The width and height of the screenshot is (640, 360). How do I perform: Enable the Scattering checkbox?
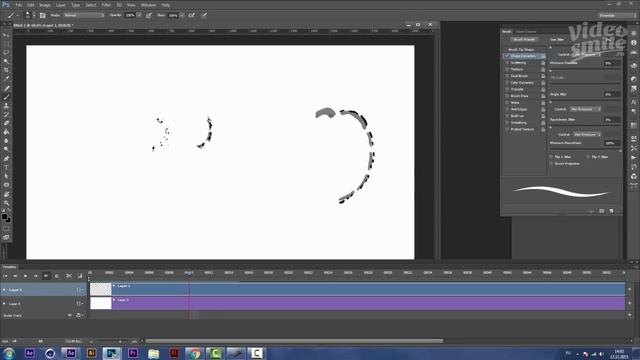(x=507, y=63)
